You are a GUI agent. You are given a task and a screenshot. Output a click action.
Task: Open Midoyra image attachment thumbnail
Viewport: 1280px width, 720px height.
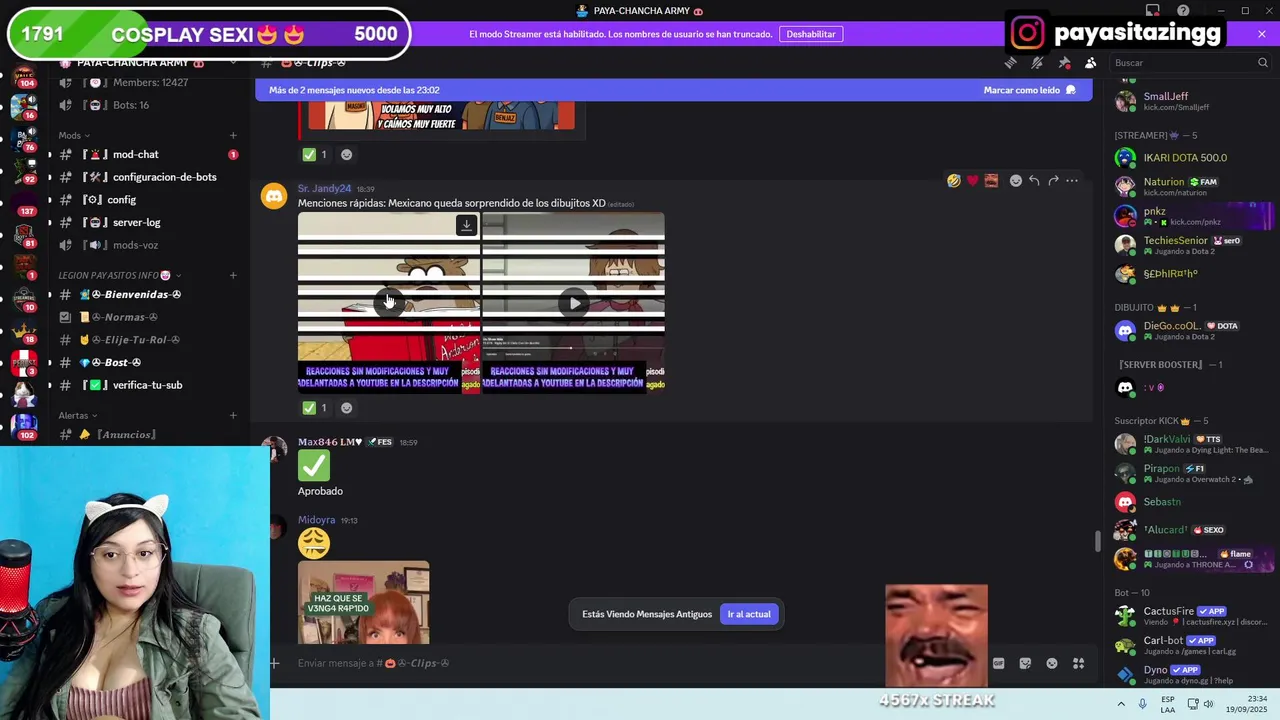point(364,603)
